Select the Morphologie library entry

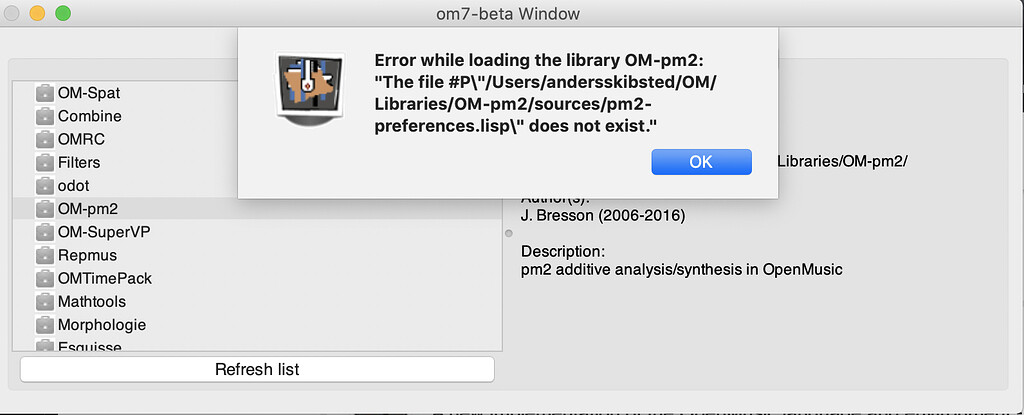102,325
